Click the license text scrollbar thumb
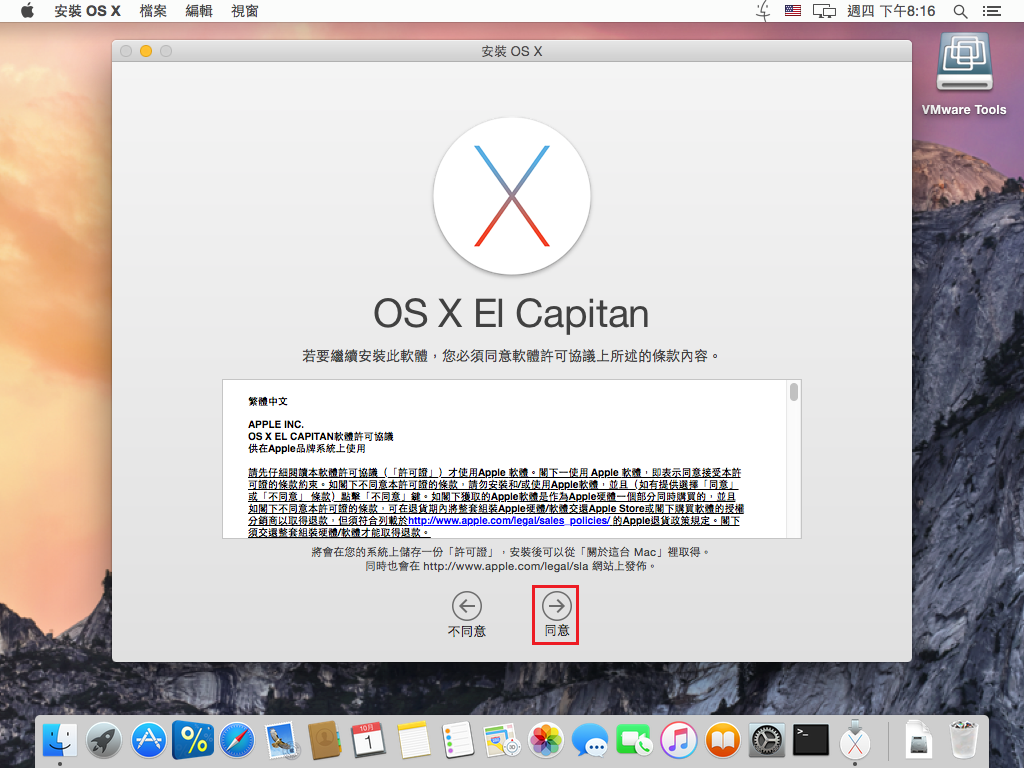The image size is (1024, 768). coord(793,392)
